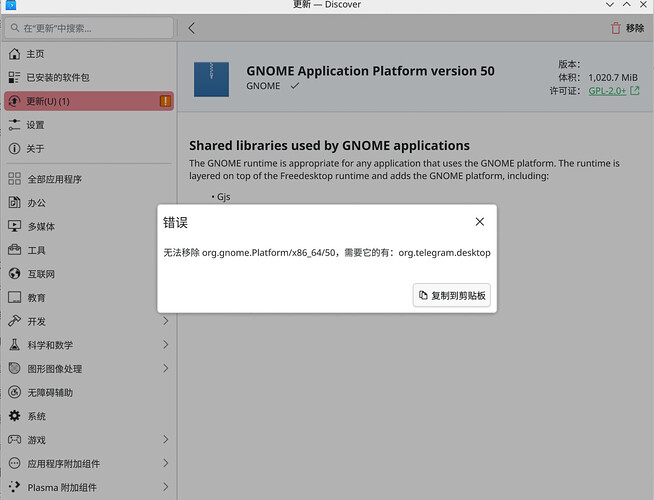Select All Applications (全部应用程序) entry
654x500 pixels.
[89, 179]
